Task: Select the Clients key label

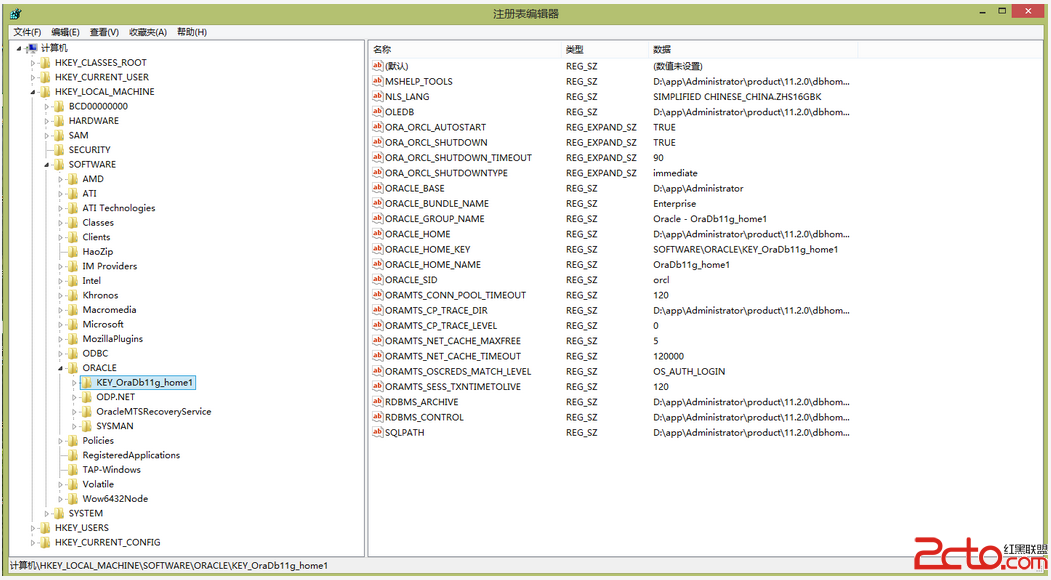Action: tap(97, 237)
